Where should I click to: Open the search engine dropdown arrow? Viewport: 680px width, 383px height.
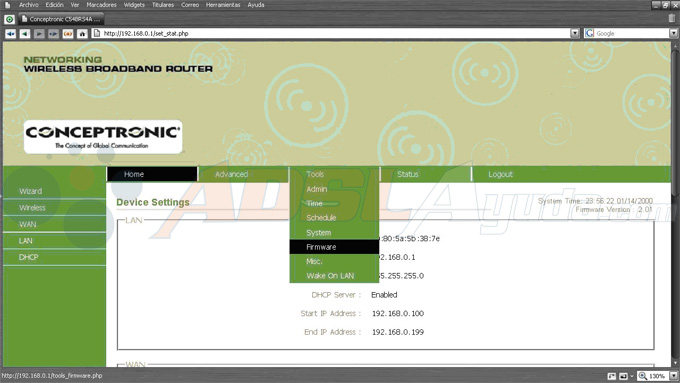pos(673,33)
